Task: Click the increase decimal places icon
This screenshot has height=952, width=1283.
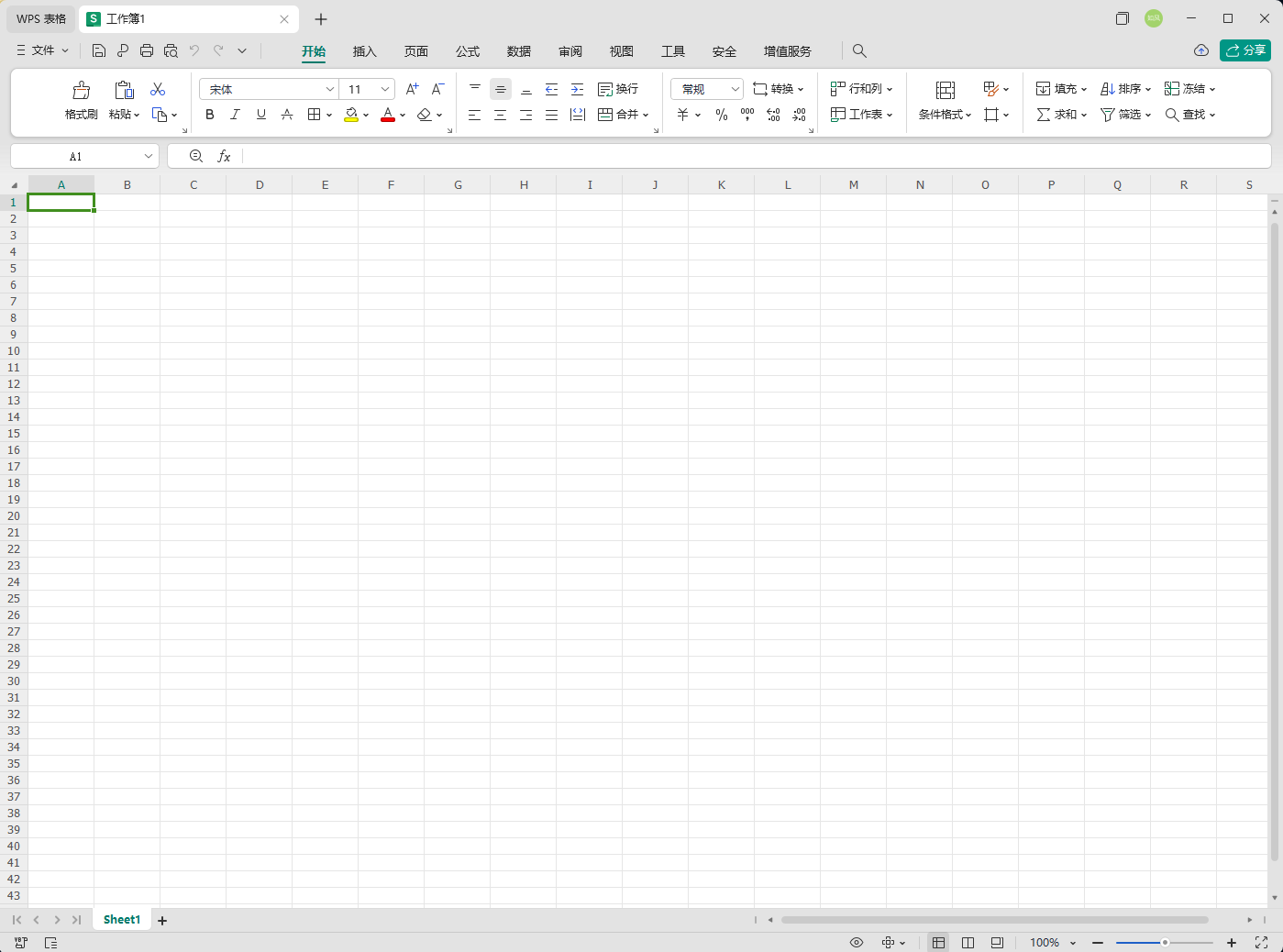Action: click(x=773, y=115)
